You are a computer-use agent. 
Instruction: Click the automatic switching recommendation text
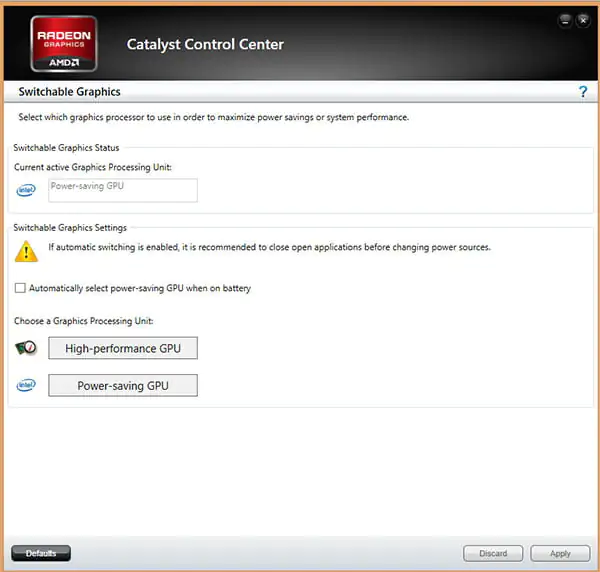(x=269, y=247)
